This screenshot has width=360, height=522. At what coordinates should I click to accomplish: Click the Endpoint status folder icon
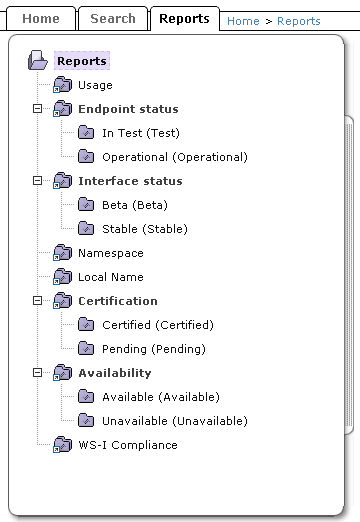coord(63,109)
